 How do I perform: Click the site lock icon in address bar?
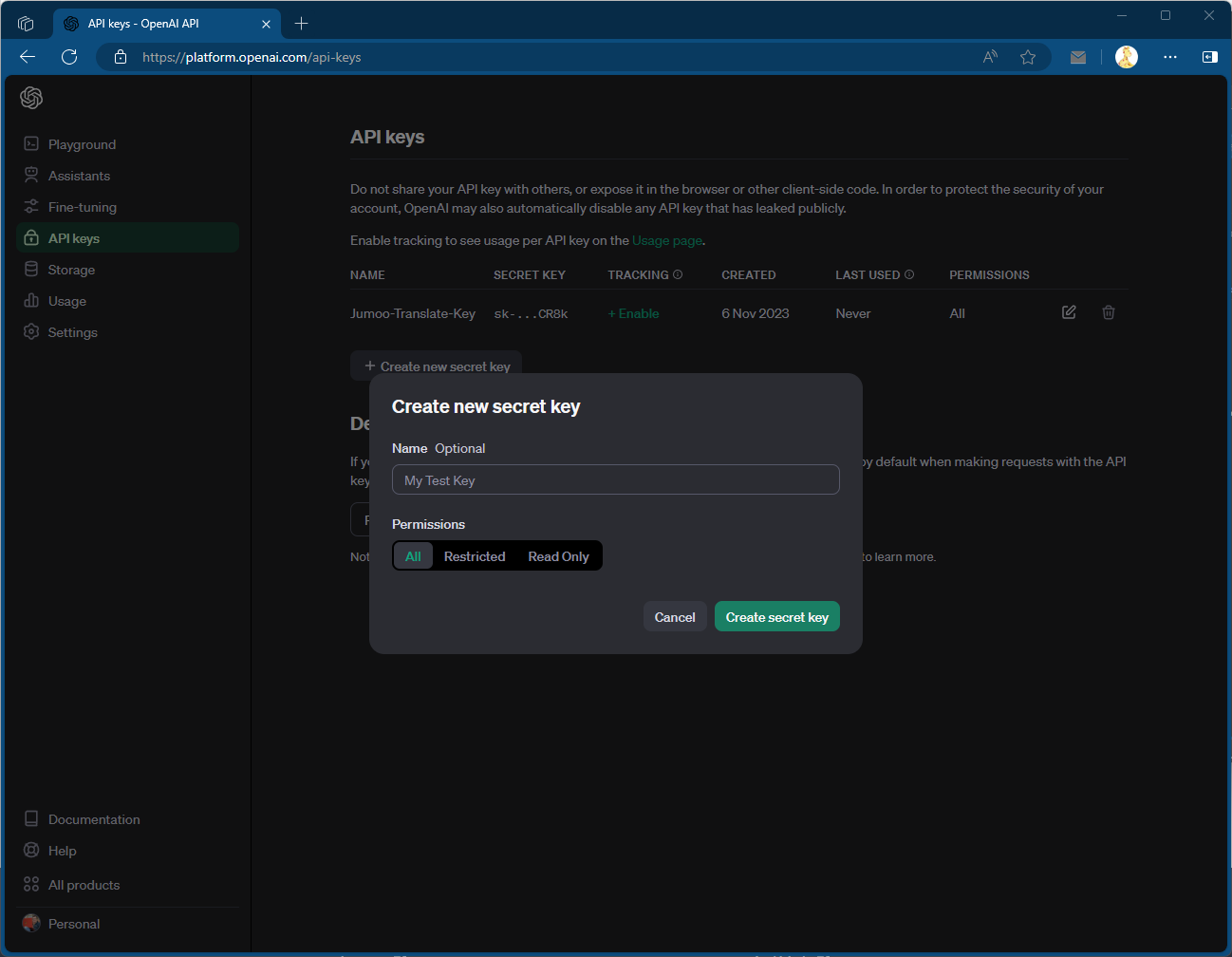tap(121, 57)
